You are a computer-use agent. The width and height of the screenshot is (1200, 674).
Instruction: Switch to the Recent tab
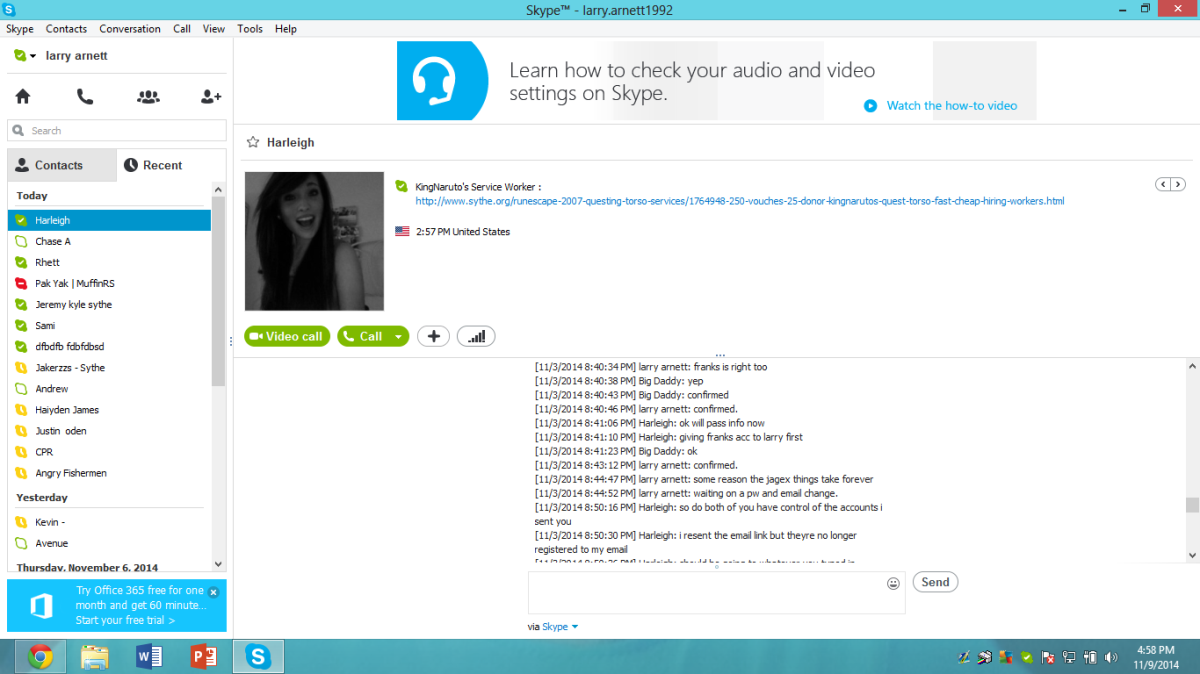172,165
